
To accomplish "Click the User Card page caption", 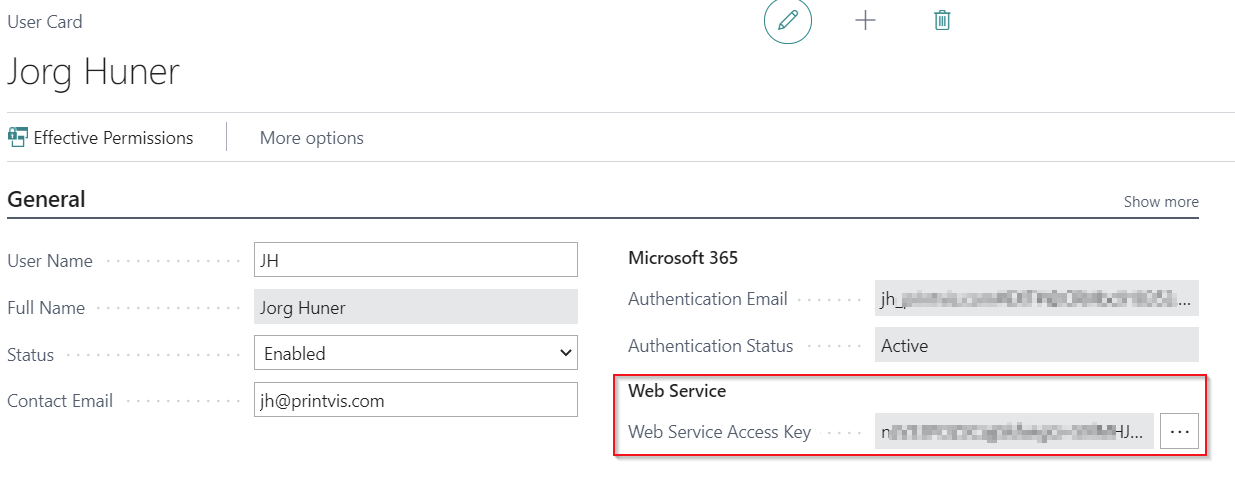I will click(45, 22).
